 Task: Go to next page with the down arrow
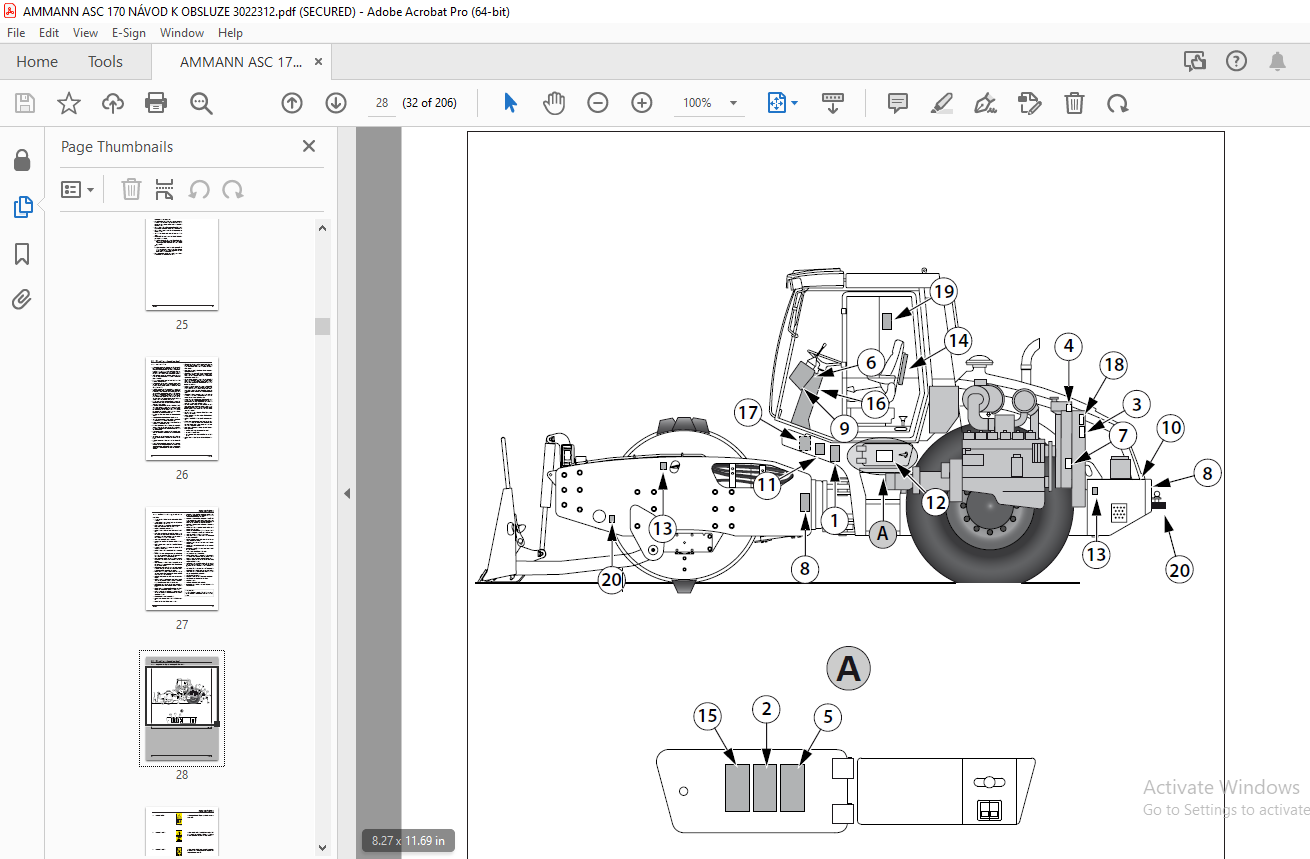pyautogui.click(x=336, y=103)
